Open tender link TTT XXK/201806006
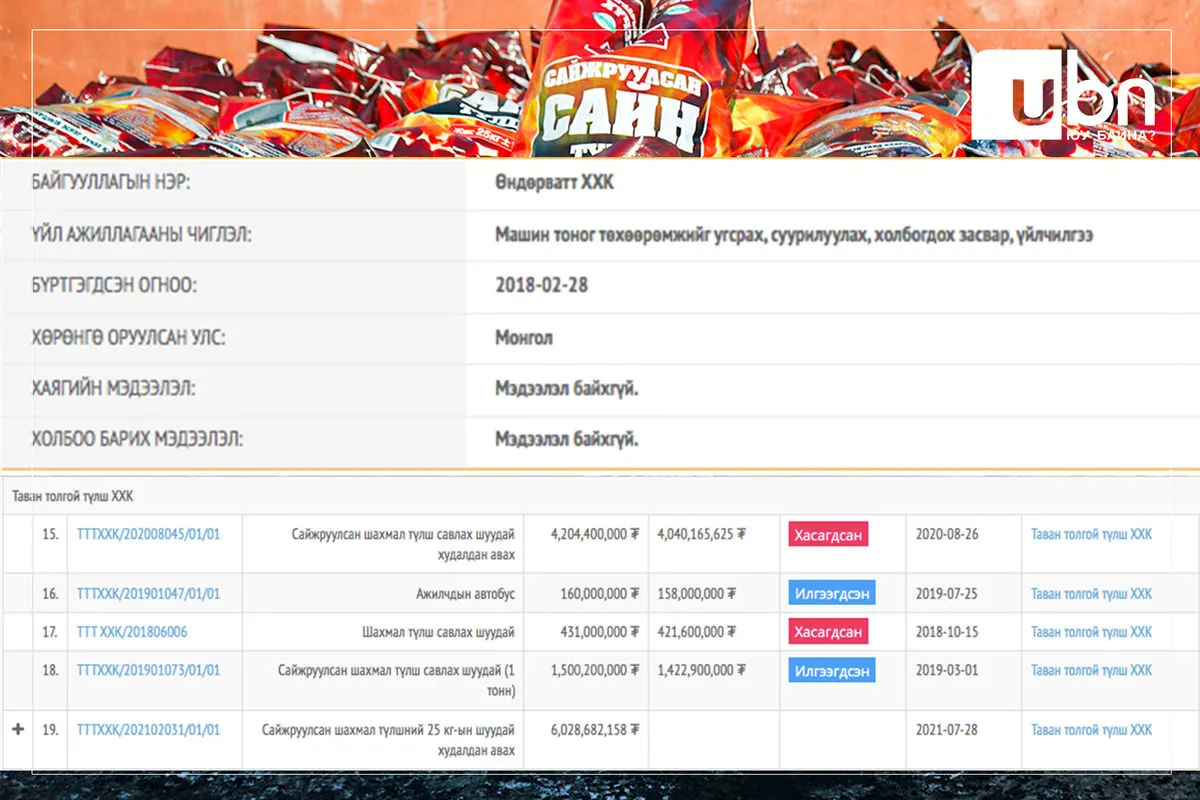The image size is (1200, 800). pos(132,632)
